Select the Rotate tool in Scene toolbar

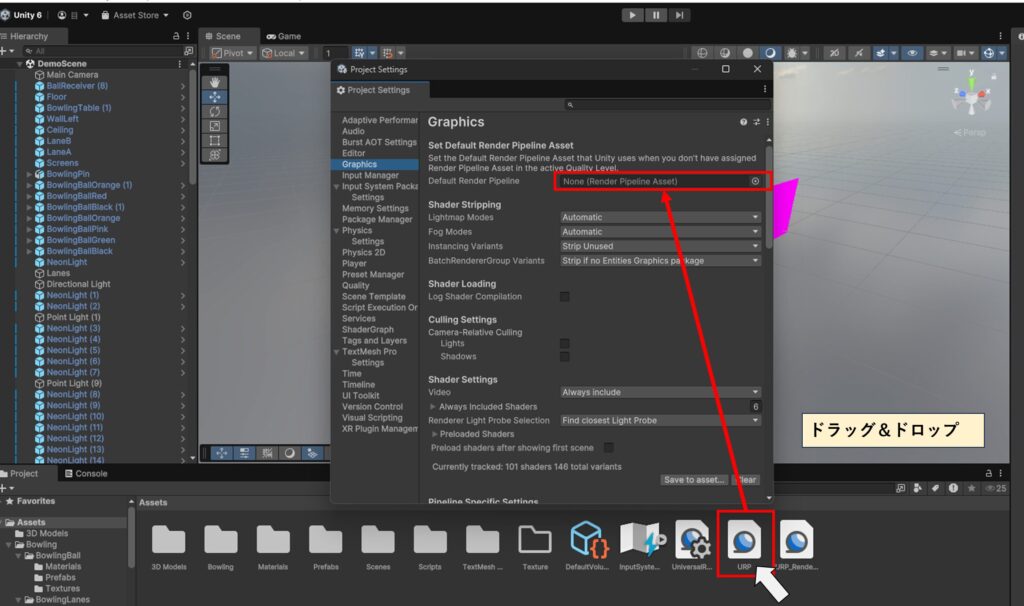pos(214,112)
